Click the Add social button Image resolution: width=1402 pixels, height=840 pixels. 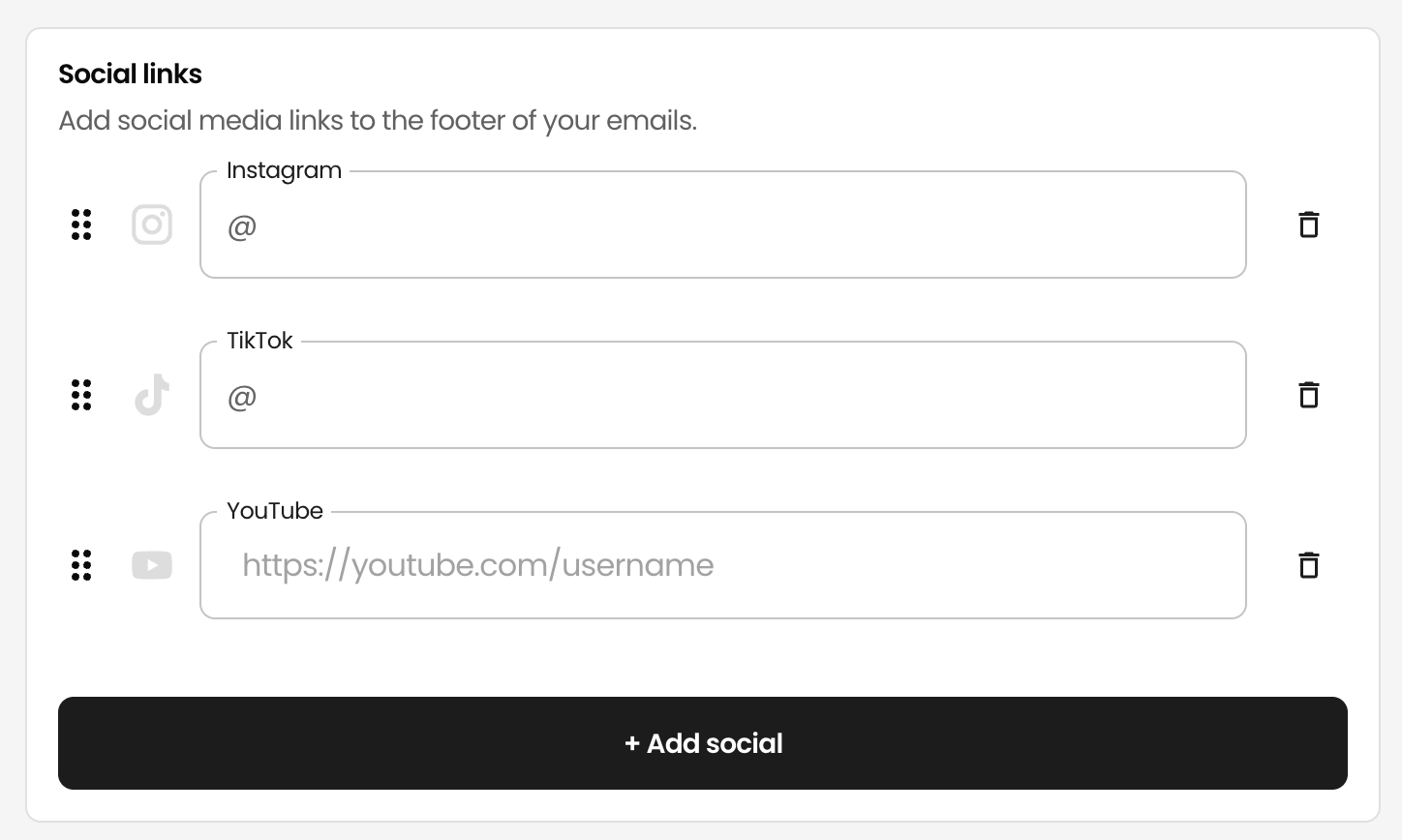coord(703,743)
